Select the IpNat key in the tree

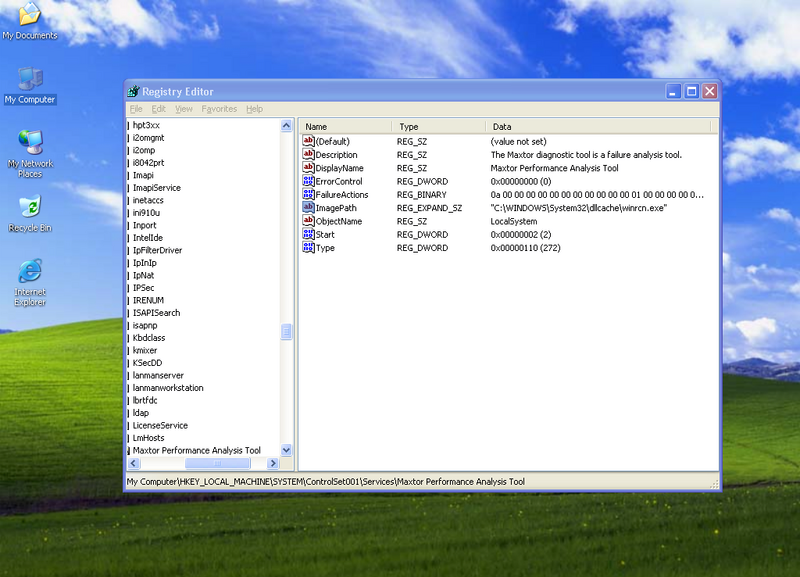[143, 275]
